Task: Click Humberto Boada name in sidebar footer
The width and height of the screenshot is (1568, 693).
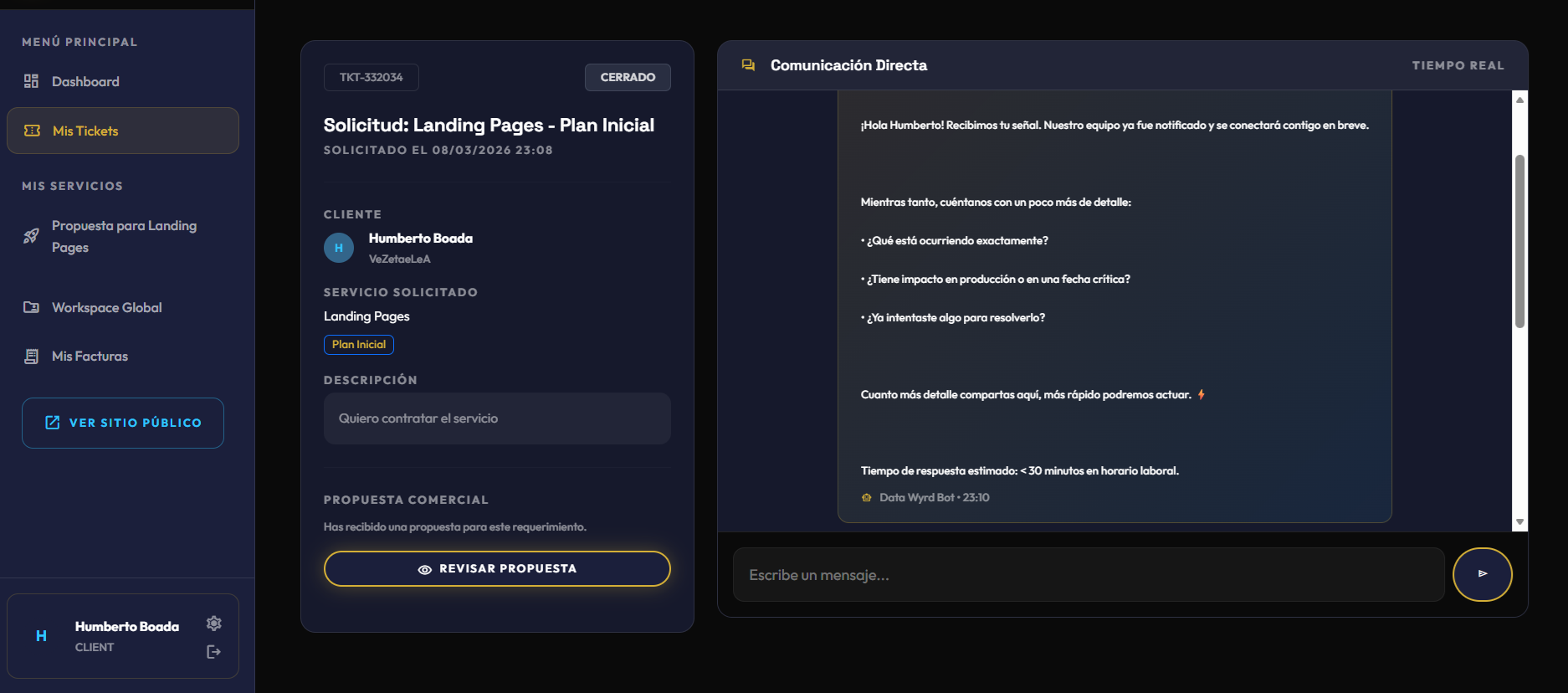Action: pos(127,626)
